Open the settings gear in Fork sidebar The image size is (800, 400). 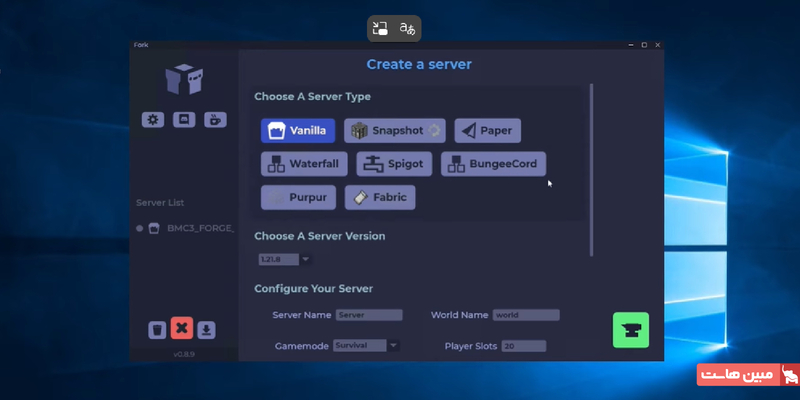153,120
